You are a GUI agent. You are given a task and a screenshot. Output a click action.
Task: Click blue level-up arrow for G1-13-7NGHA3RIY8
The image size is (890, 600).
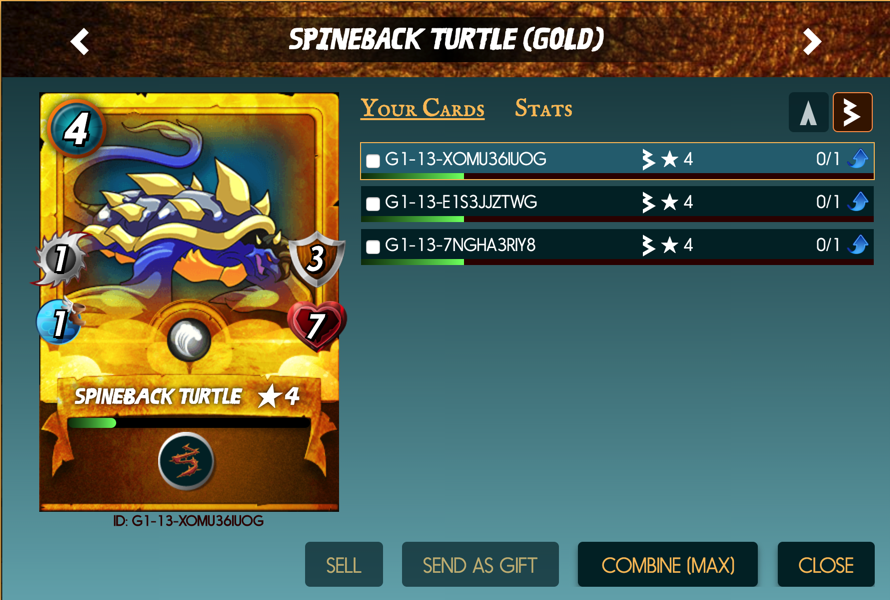click(858, 245)
